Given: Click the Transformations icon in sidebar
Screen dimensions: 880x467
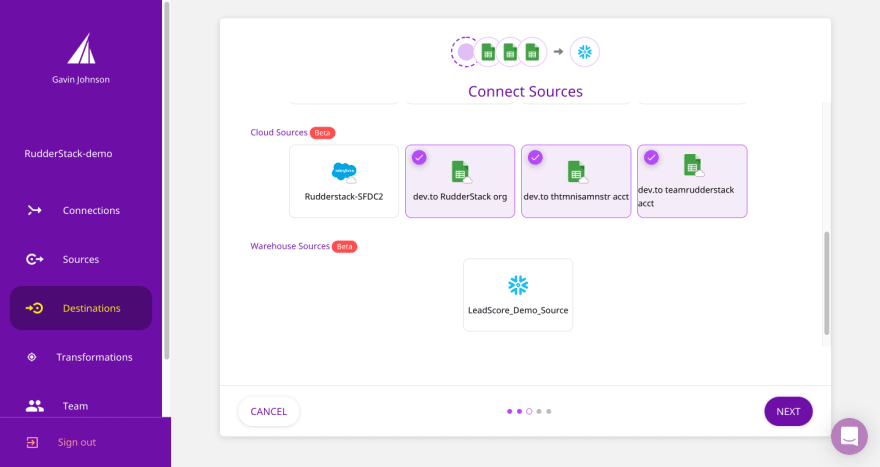Looking at the screenshot, I should click(32, 357).
